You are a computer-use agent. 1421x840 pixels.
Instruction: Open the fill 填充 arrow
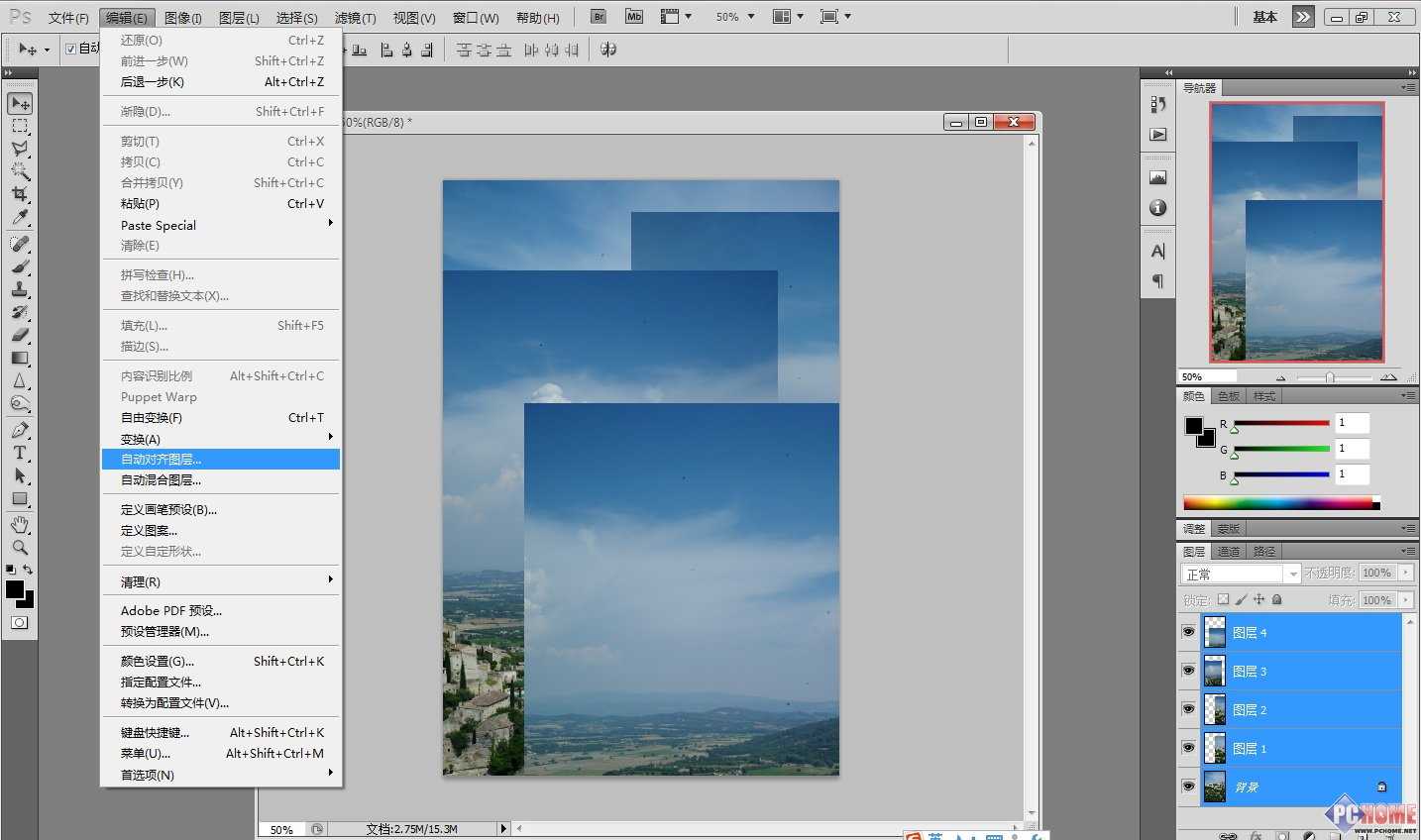pyautogui.click(x=1406, y=599)
